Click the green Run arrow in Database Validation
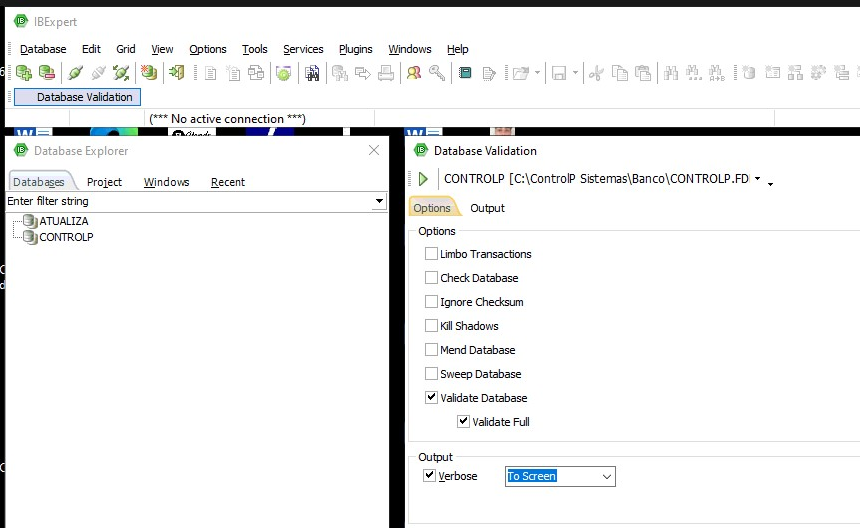Screen dimensions: 860x528 click(423, 179)
